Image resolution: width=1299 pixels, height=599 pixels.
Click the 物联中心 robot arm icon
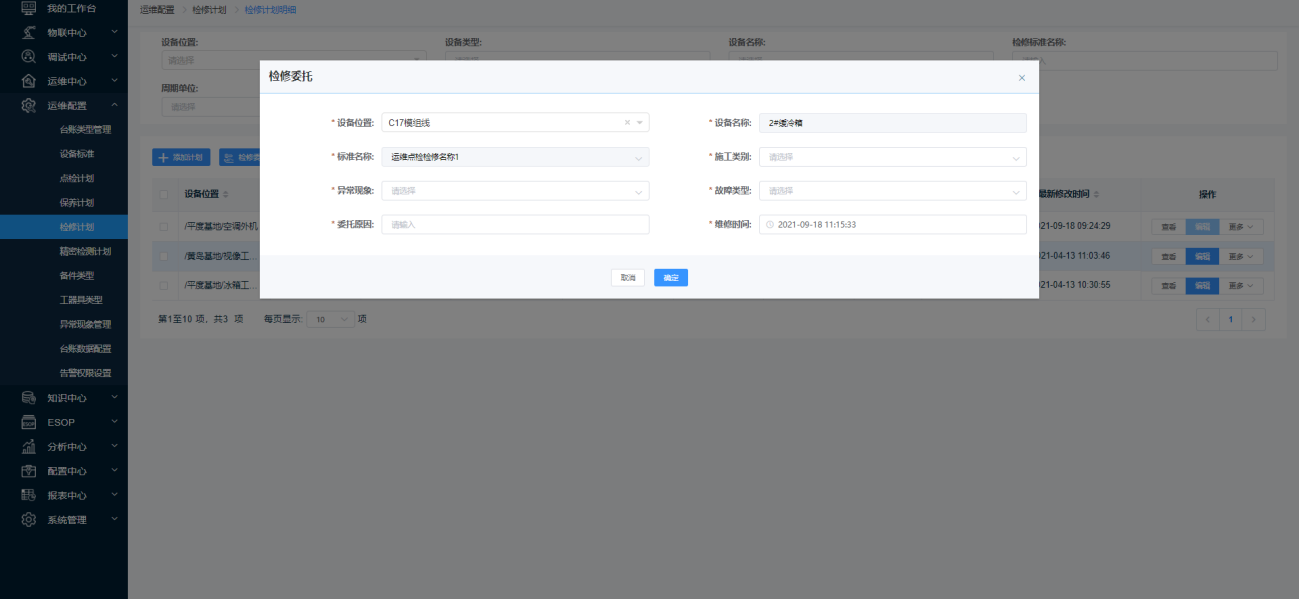click(x=29, y=32)
